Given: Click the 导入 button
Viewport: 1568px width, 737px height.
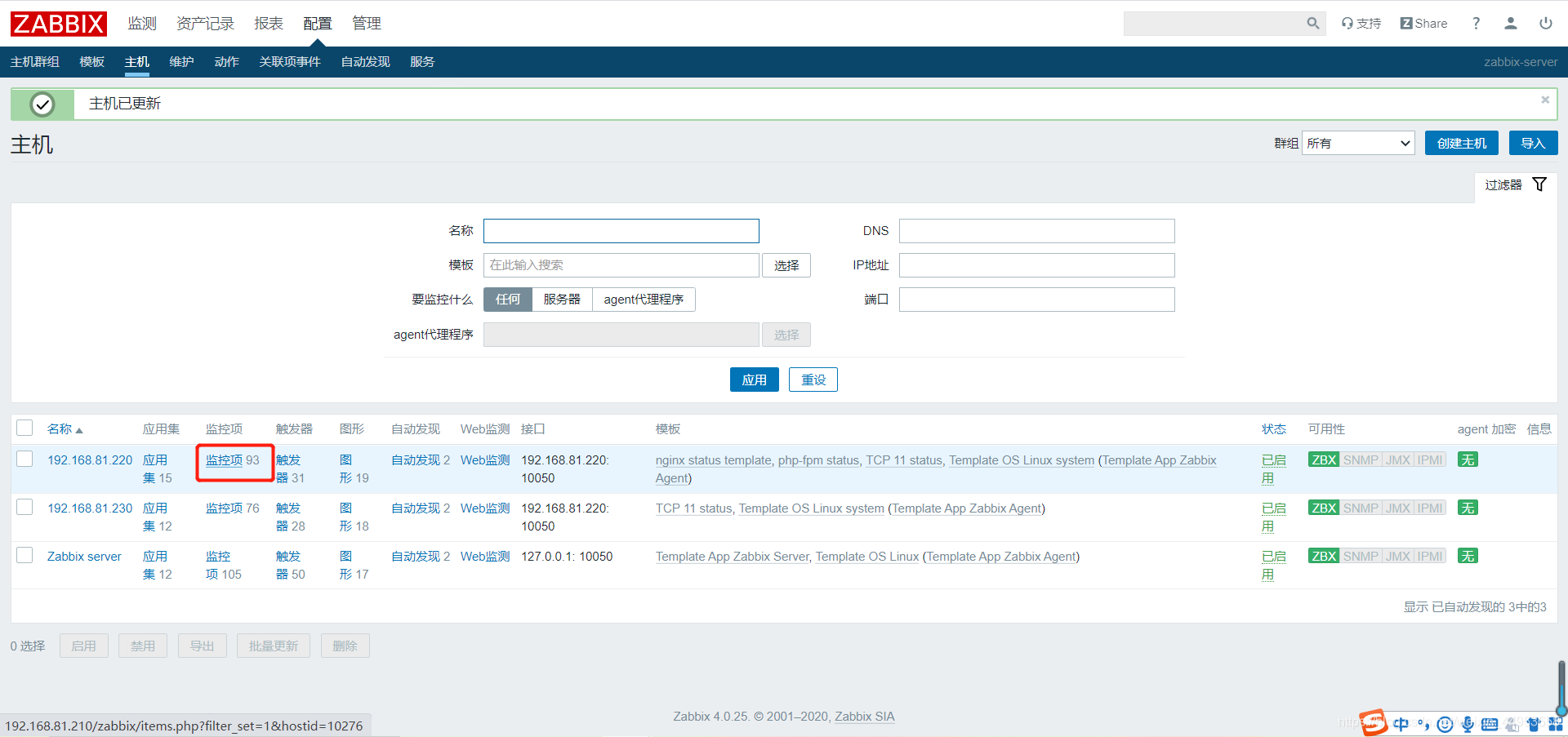Looking at the screenshot, I should tap(1533, 143).
